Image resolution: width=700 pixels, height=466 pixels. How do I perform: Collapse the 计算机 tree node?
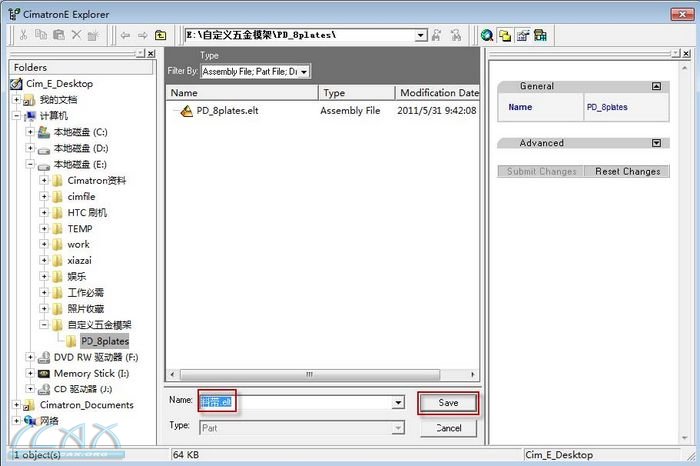point(16,116)
